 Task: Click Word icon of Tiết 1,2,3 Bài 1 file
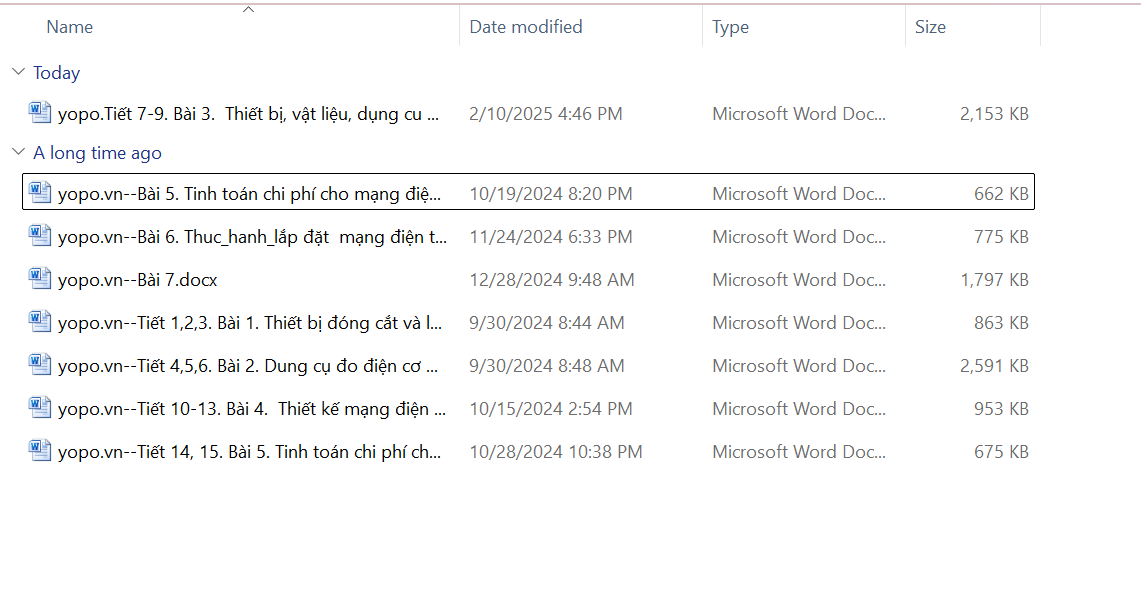tap(40, 322)
